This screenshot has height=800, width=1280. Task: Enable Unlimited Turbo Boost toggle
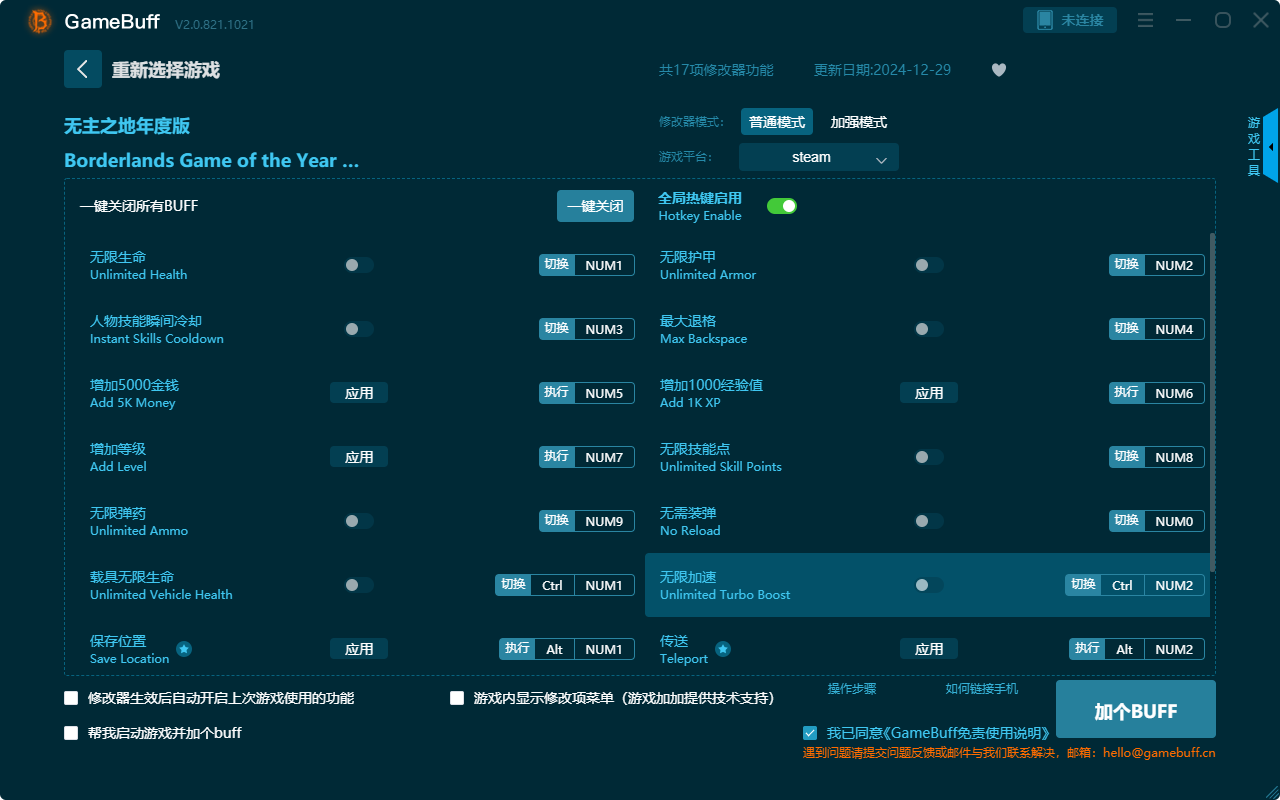(929, 585)
